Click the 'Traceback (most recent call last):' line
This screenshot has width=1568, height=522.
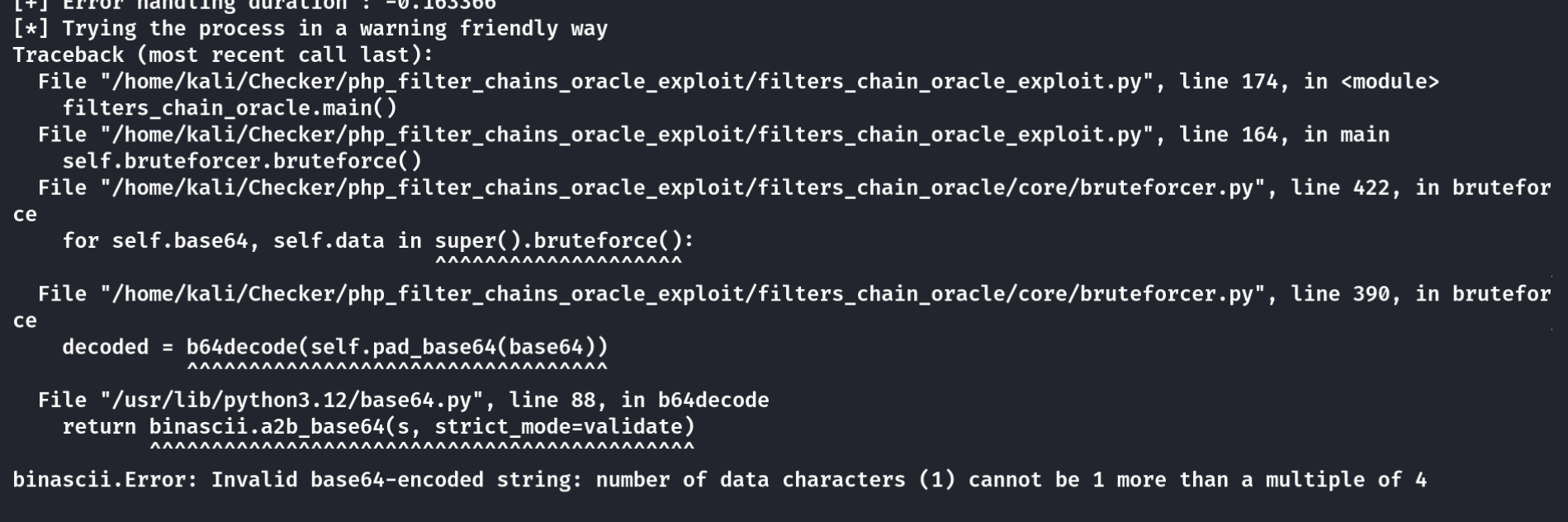[223, 55]
